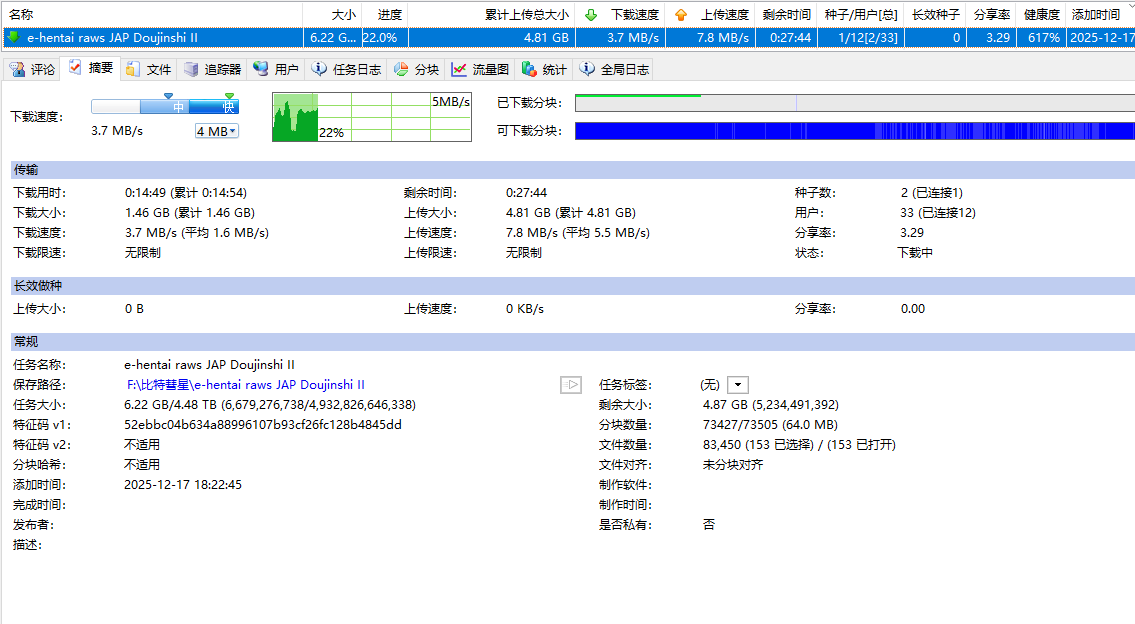
Task: Open the 4 MB speed limit dropdown
Action: pos(217,131)
